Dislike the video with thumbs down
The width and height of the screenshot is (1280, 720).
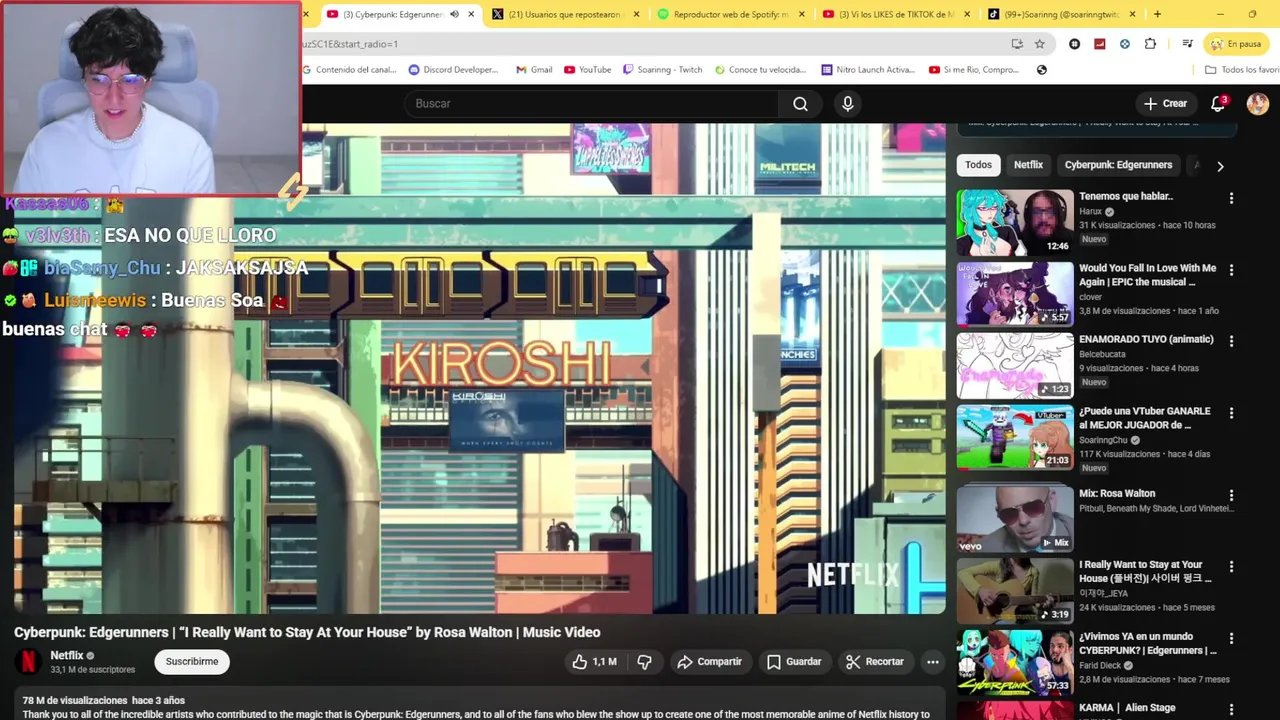[x=645, y=662]
